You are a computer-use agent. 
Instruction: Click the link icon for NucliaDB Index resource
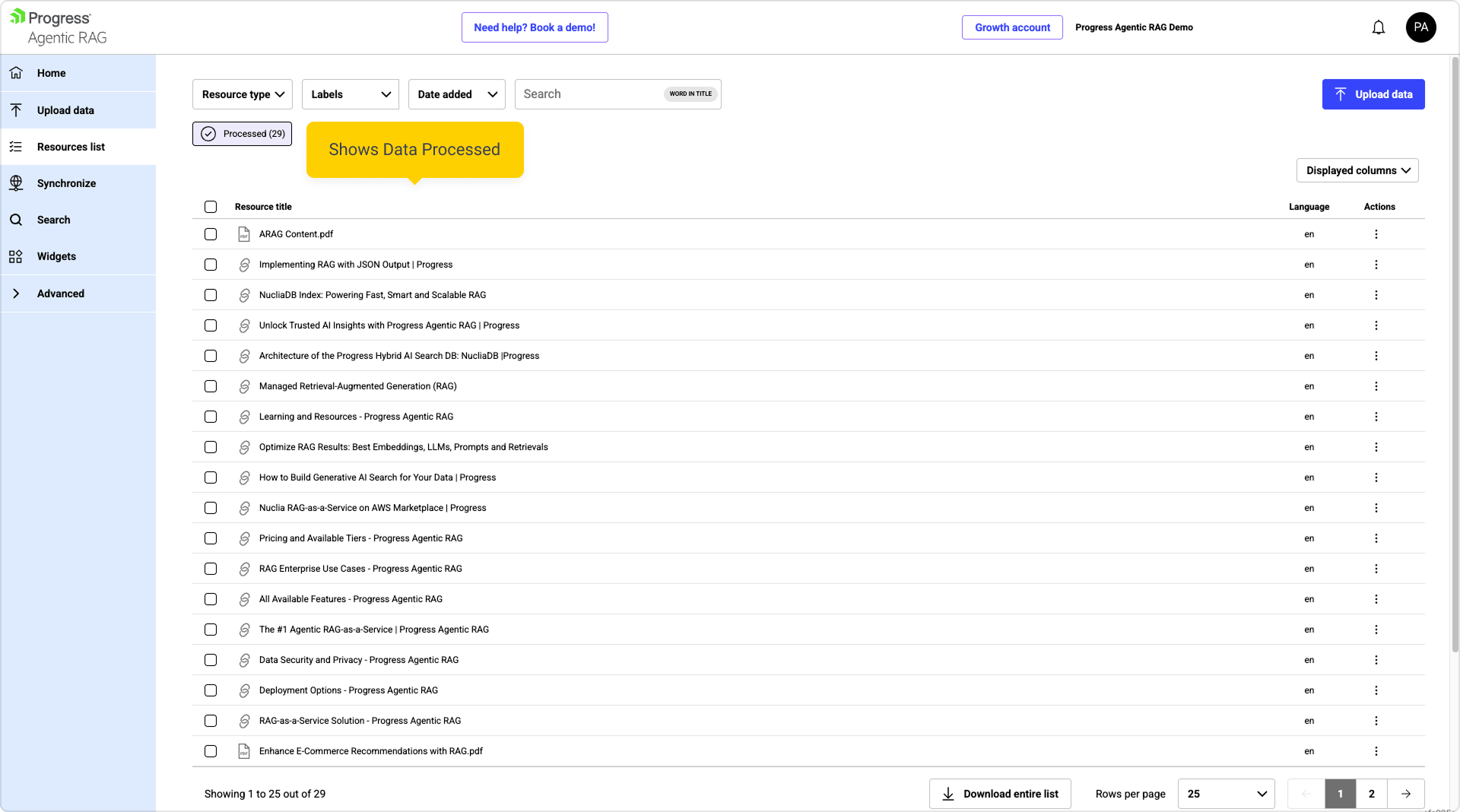[x=244, y=295]
